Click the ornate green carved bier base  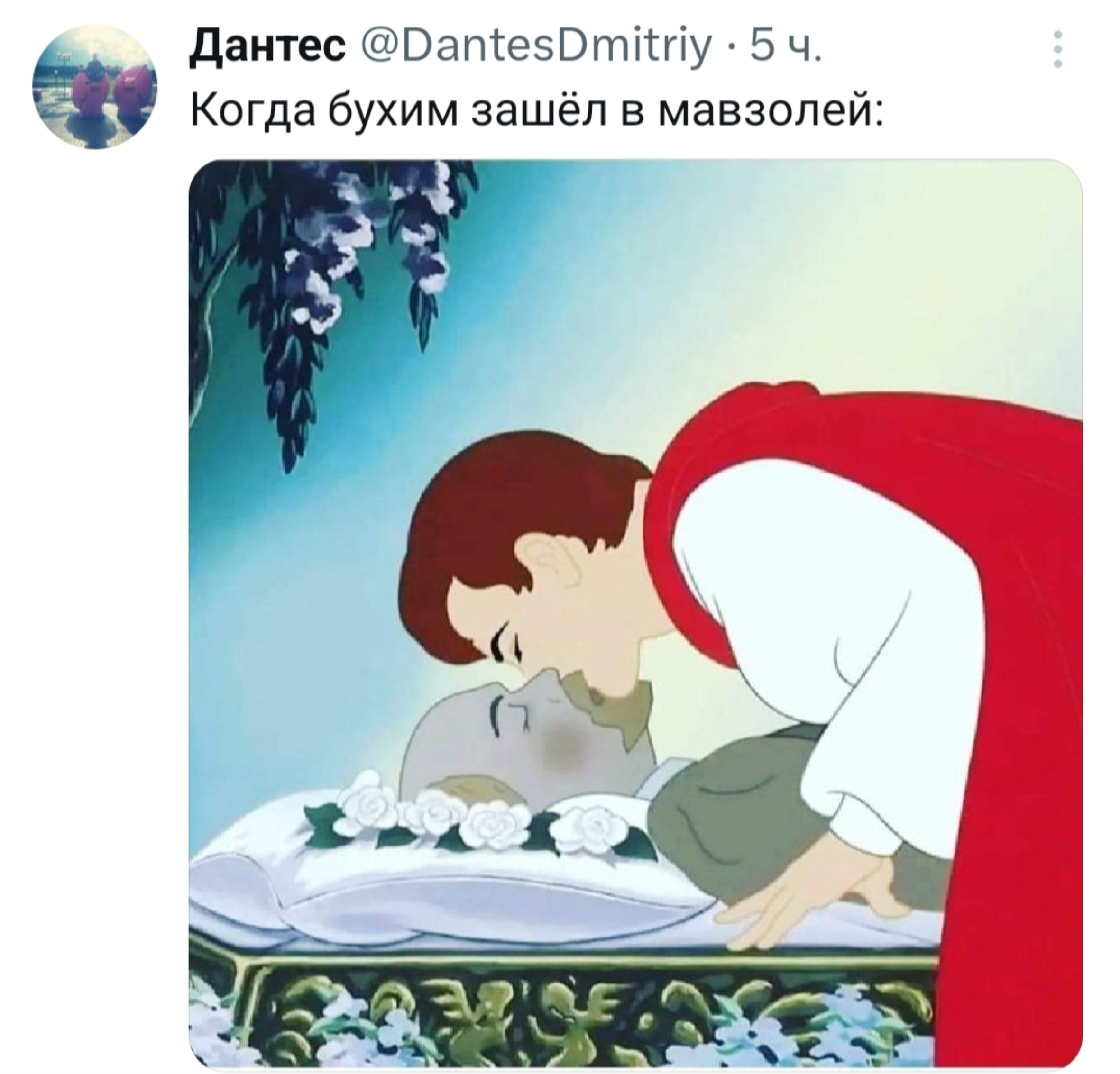[560, 1005]
